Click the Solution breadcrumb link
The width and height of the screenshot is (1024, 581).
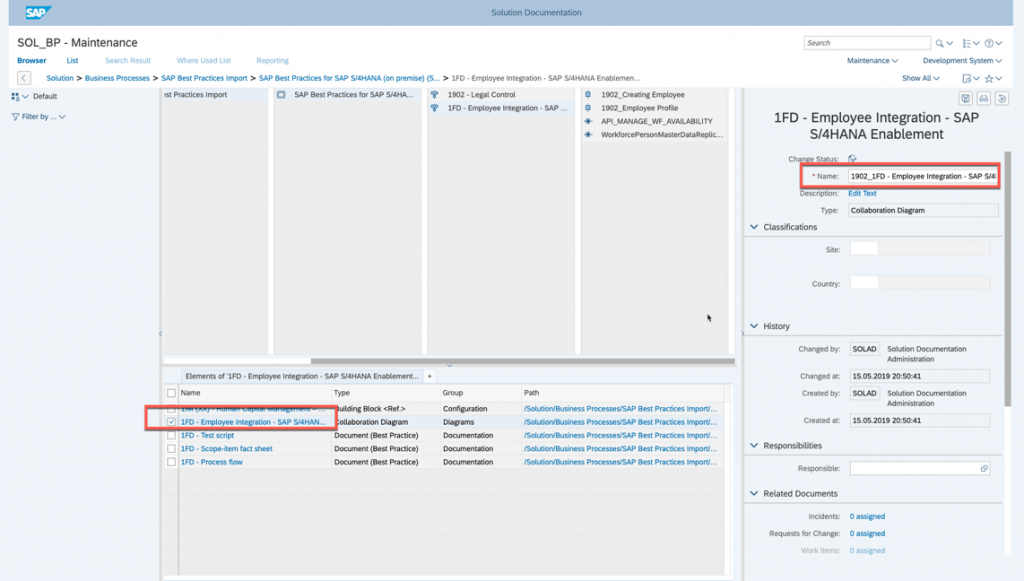tap(60, 78)
